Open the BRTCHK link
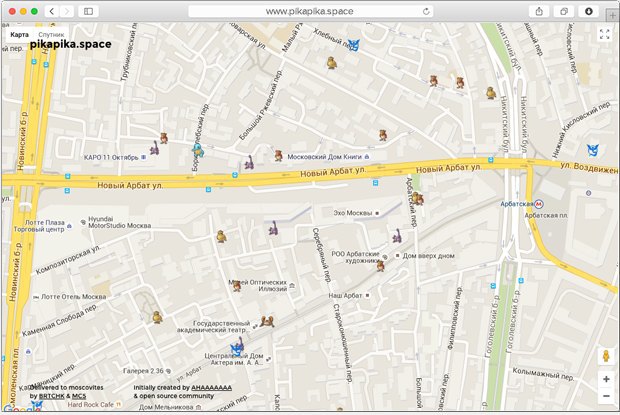This screenshot has height=415, width=620. click(51, 396)
